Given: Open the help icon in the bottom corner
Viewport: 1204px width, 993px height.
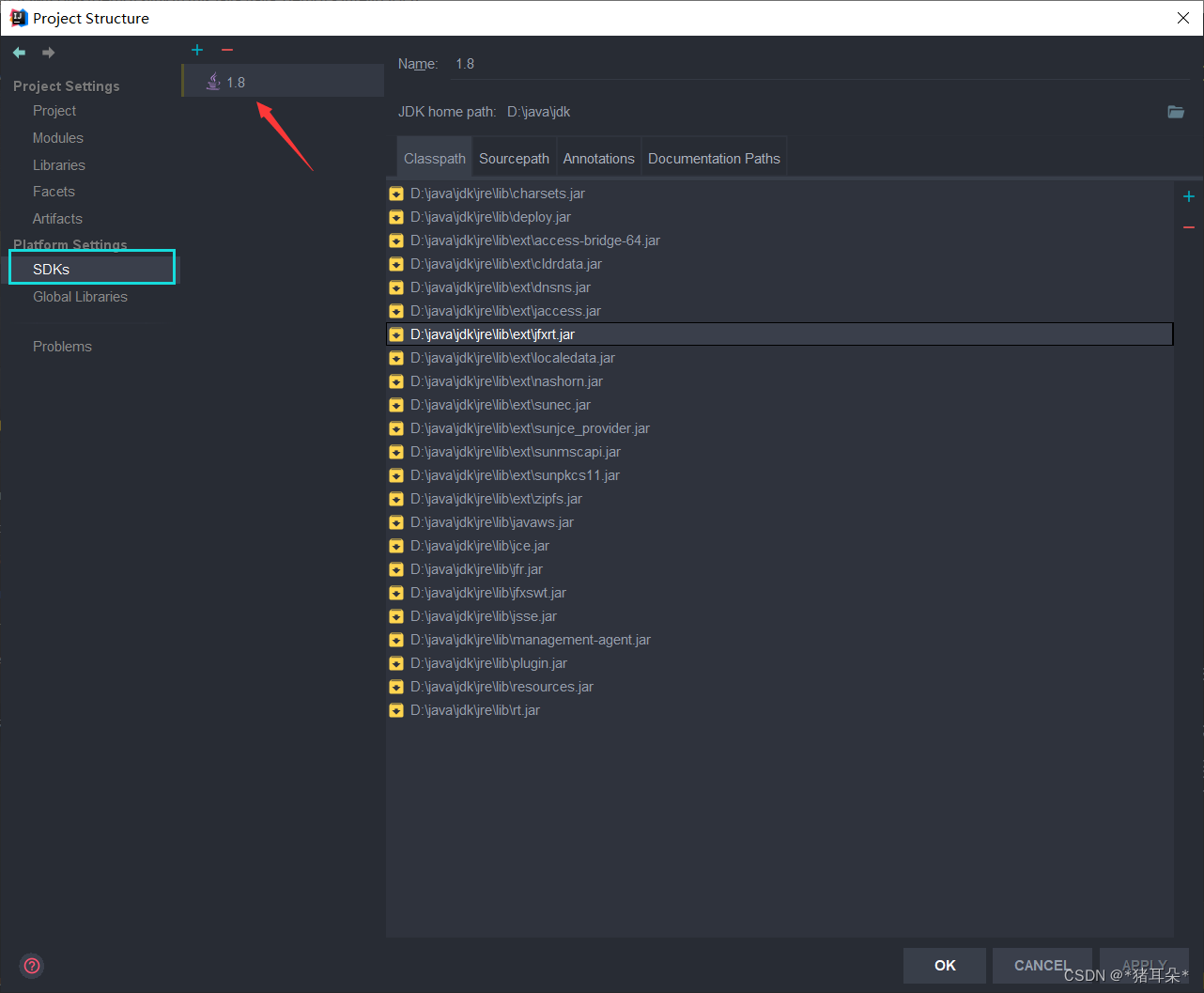Looking at the screenshot, I should (31, 966).
